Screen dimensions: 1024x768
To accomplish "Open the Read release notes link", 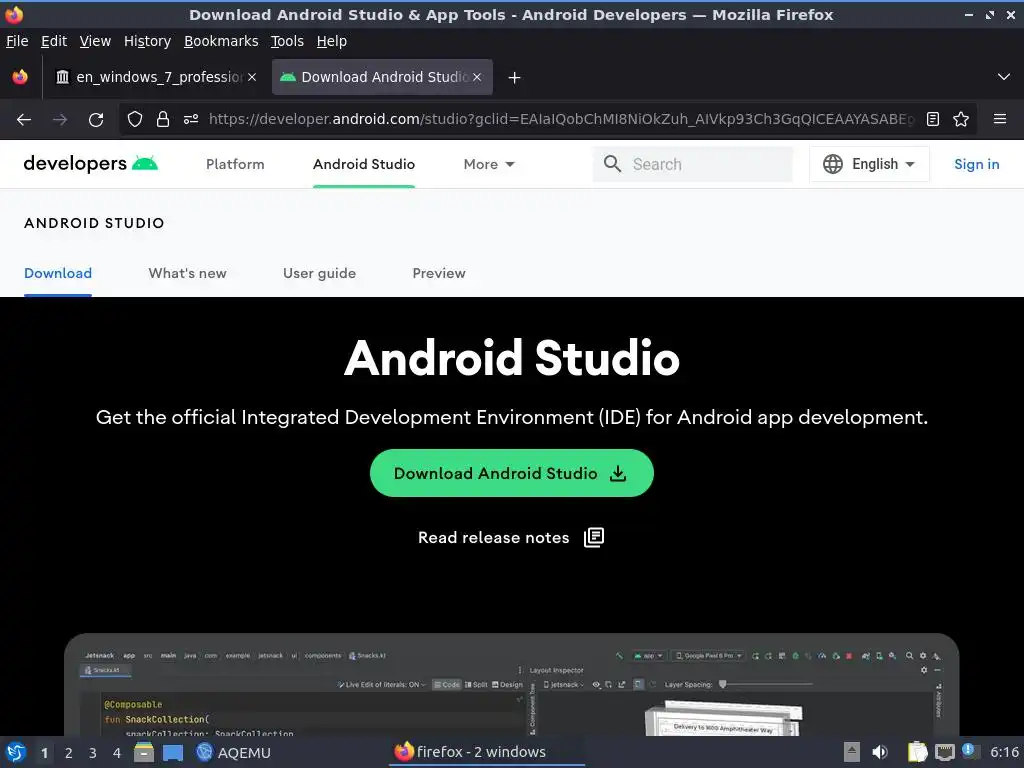I will coord(511,537).
